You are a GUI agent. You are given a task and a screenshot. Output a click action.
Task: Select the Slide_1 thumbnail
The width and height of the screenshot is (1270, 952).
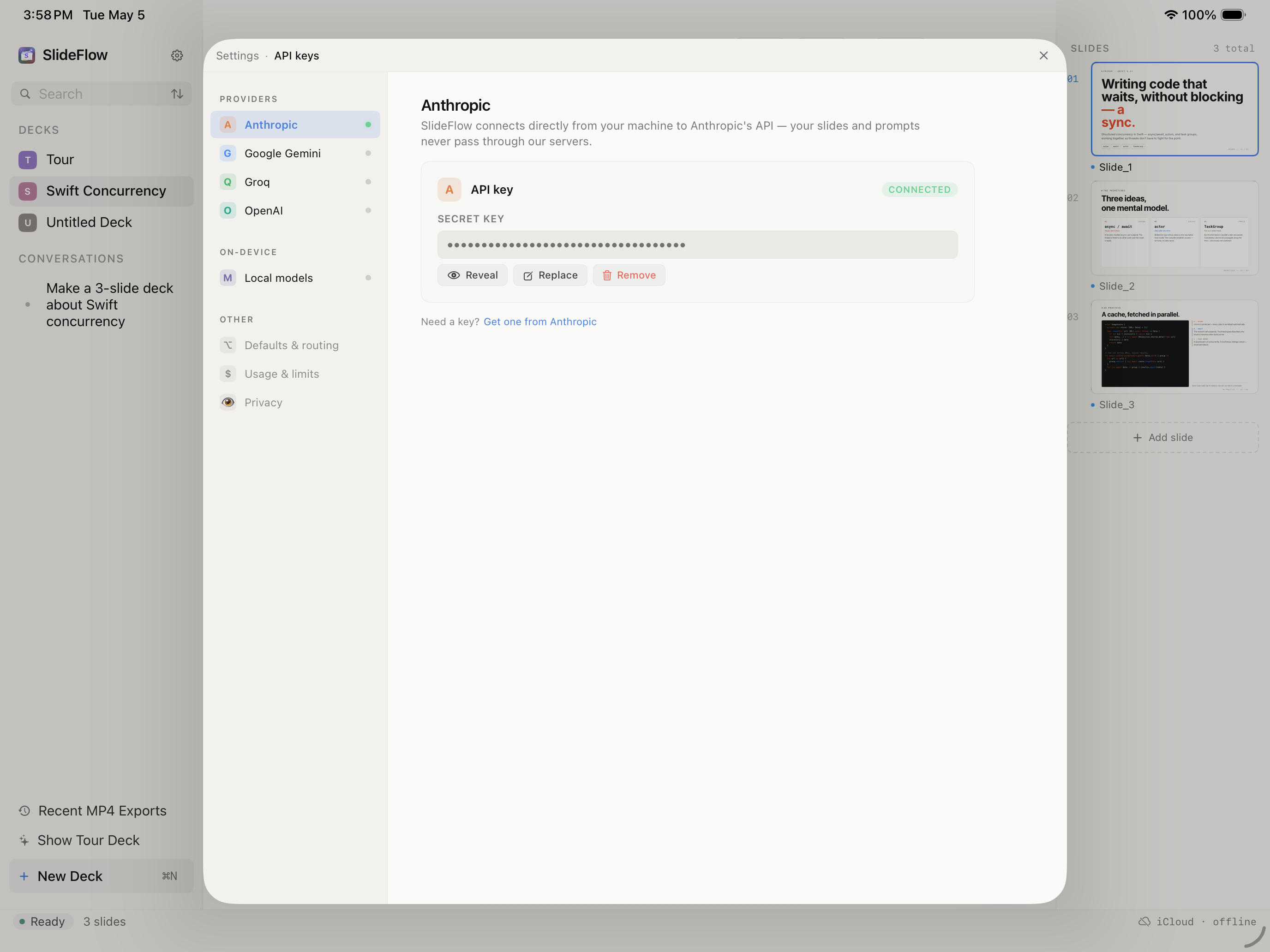click(x=1174, y=109)
